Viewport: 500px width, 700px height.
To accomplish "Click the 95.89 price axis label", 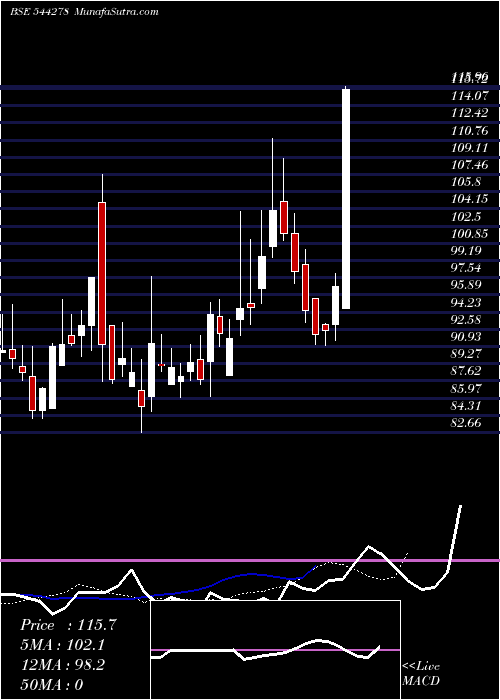I will pyautogui.click(x=467, y=285).
